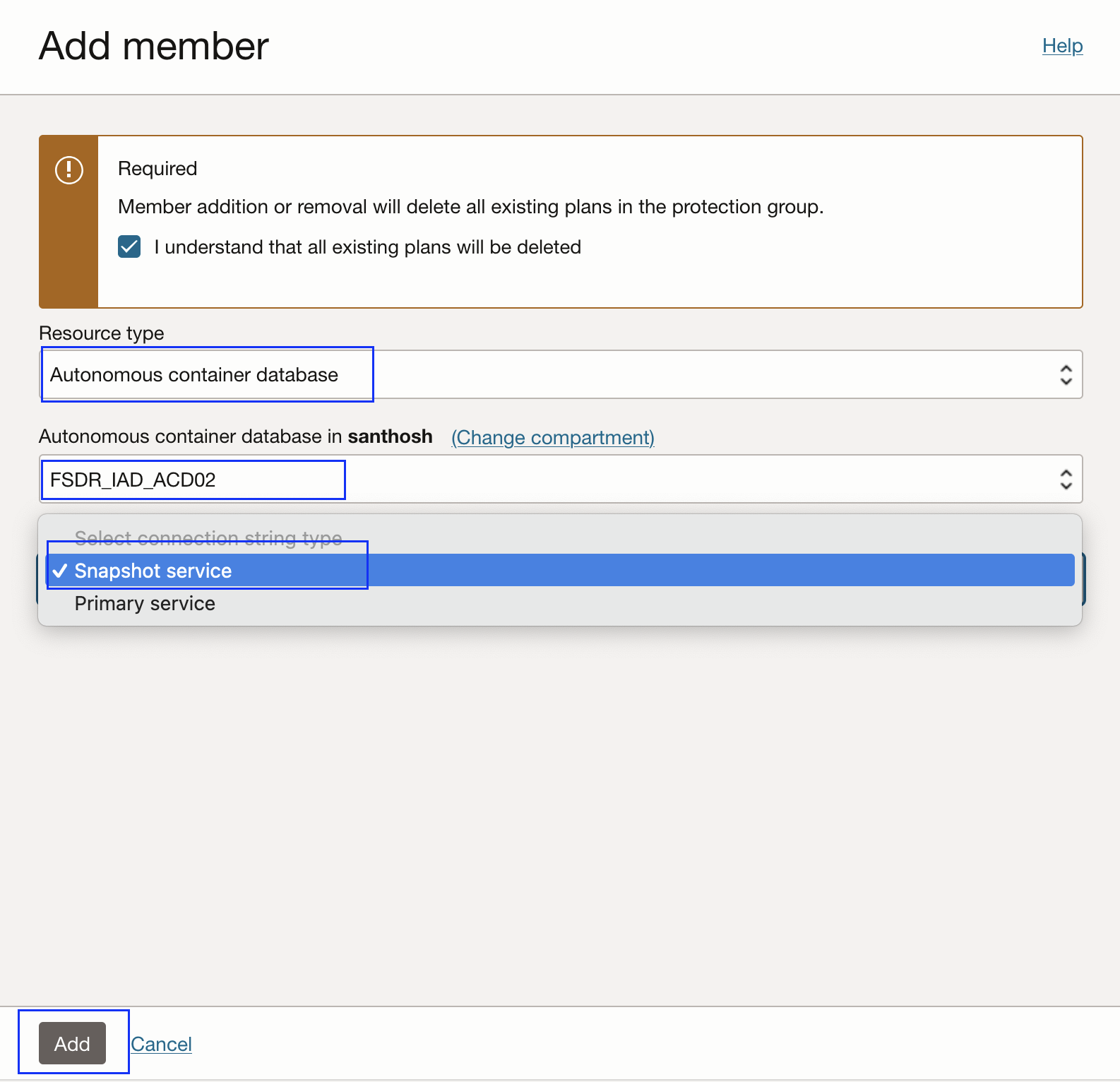This screenshot has width=1120, height=1082.
Task: Click the bold 'santhosh' compartment name
Action: 390,436
